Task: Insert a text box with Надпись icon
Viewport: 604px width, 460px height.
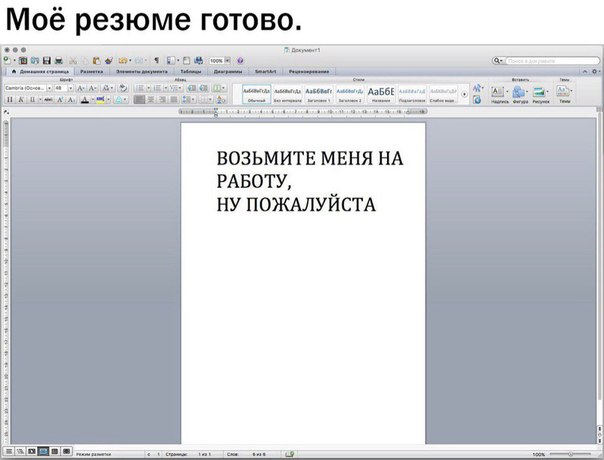Action: [x=498, y=93]
